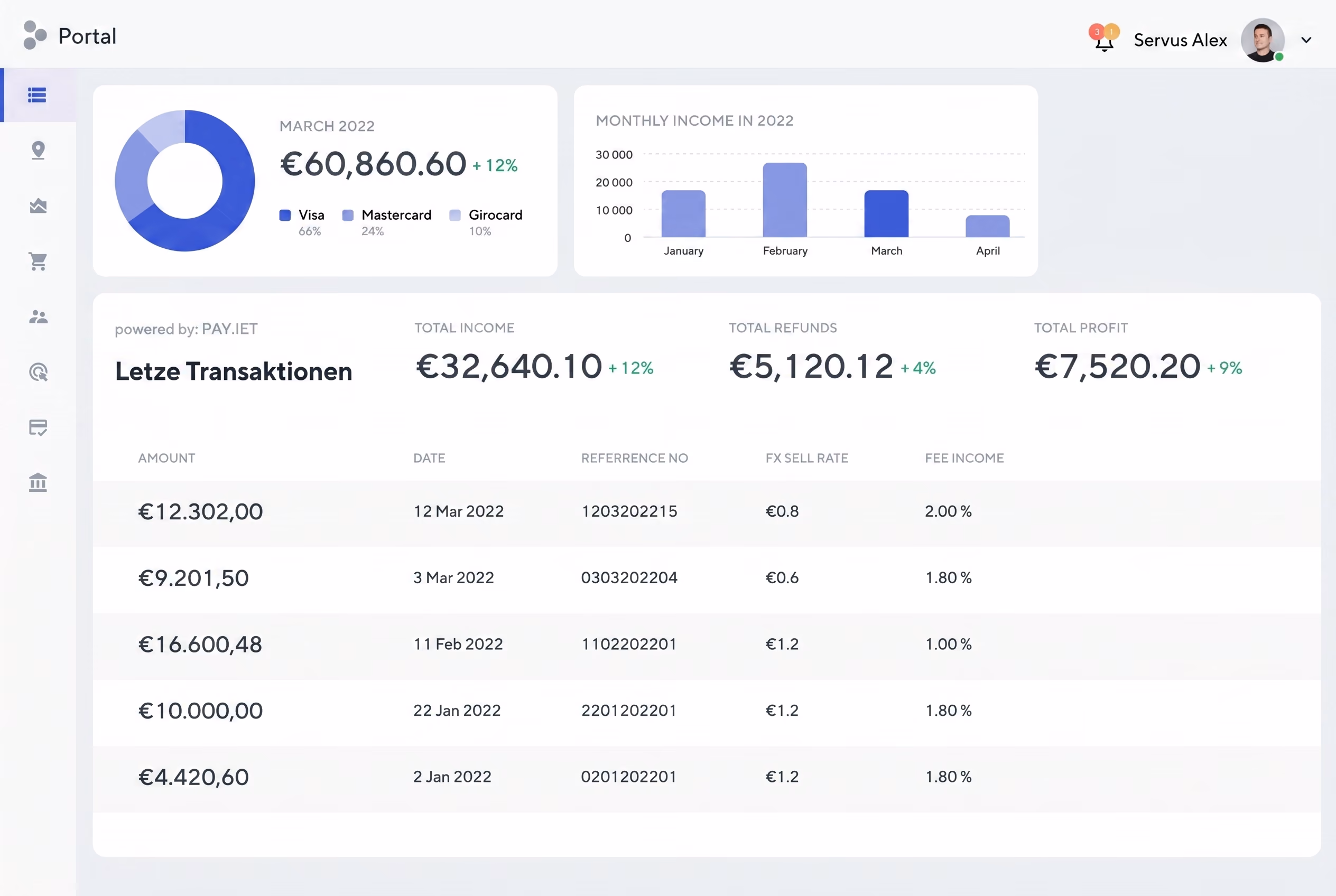Click the Visa legend color swatch
The height and width of the screenshot is (896, 1336).
click(x=285, y=215)
